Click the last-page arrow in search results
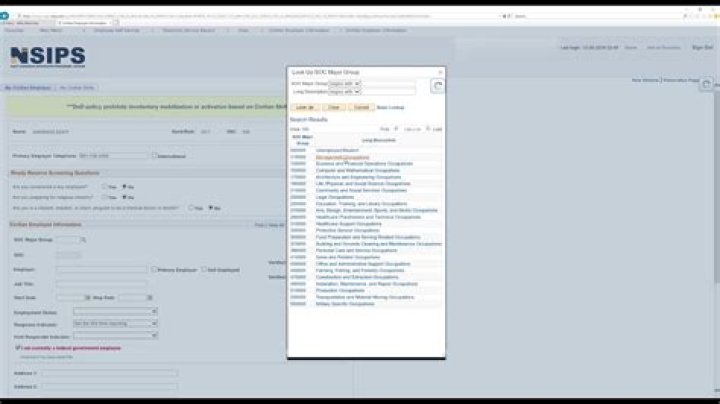 coord(428,129)
